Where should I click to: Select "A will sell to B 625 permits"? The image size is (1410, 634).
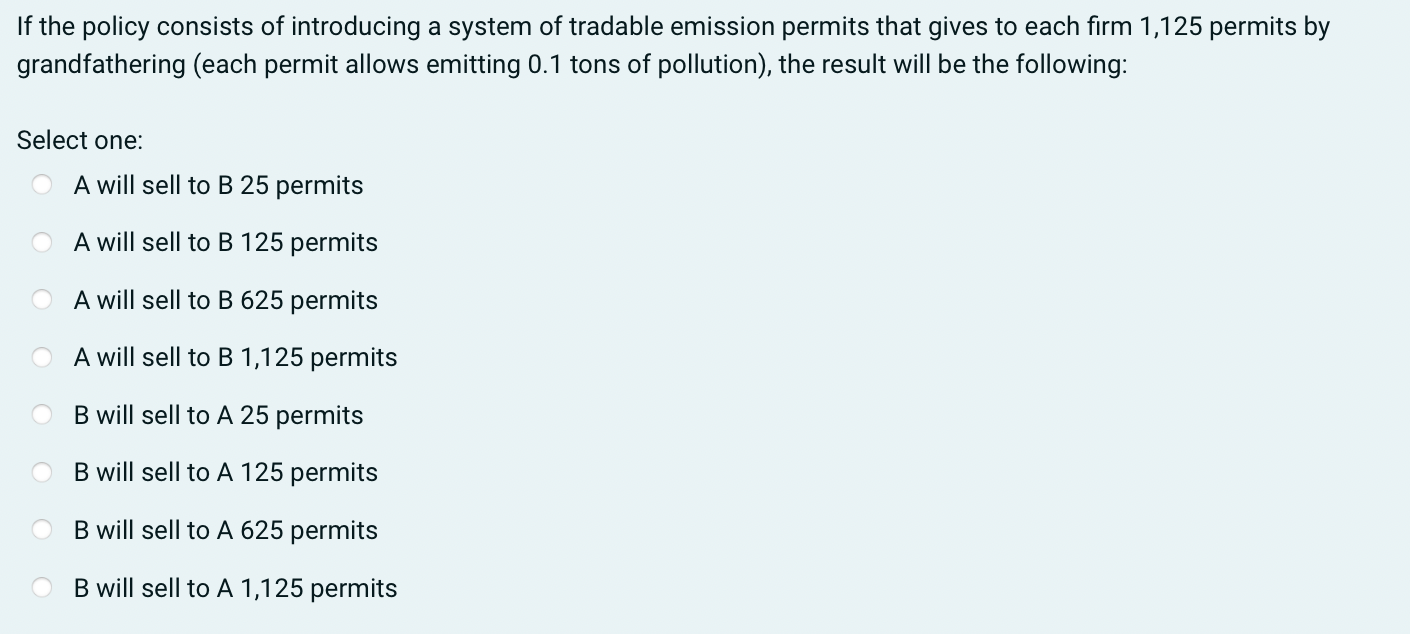point(42,299)
